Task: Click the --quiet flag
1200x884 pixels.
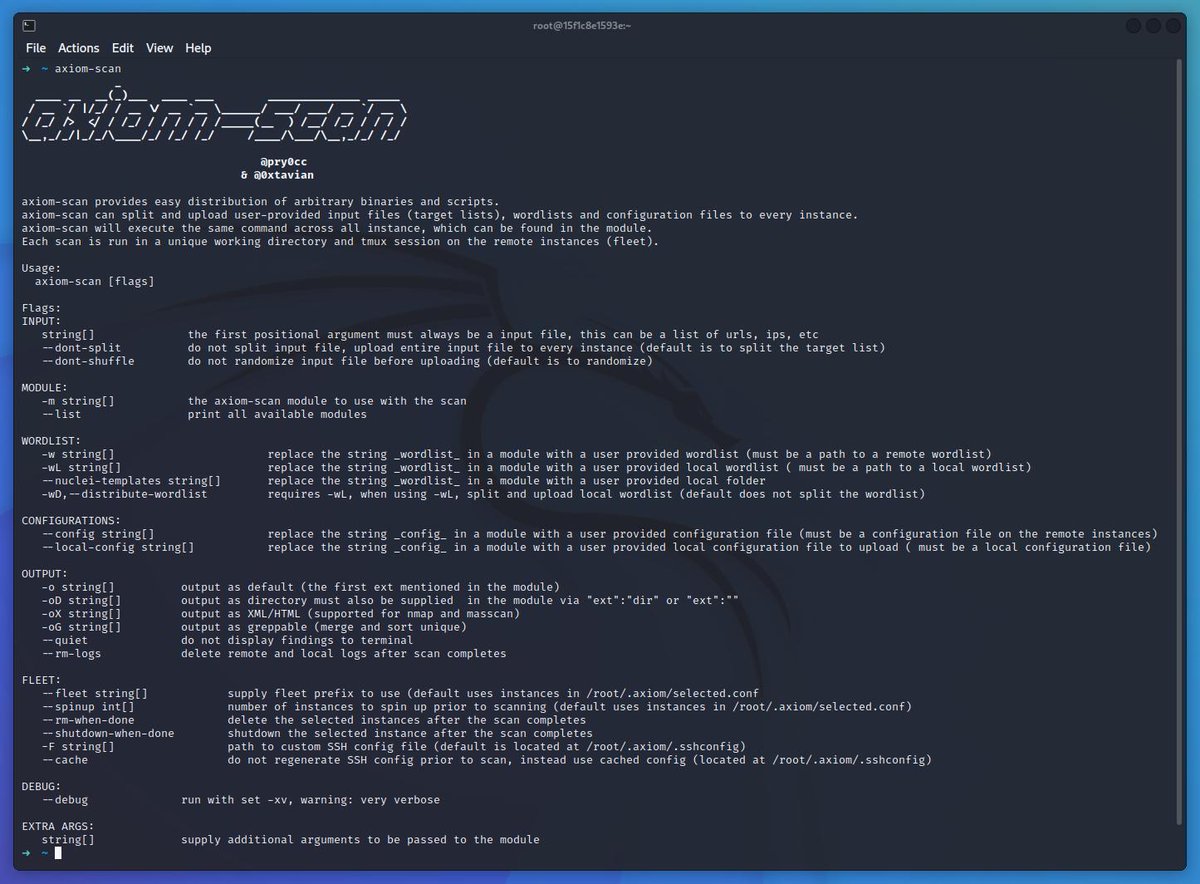Action: (64, 640)
